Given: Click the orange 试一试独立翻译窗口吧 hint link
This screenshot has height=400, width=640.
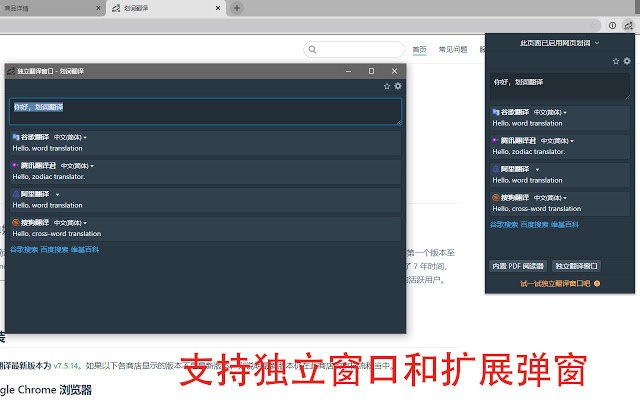Looking at the screenshot, I should point(555,284).
